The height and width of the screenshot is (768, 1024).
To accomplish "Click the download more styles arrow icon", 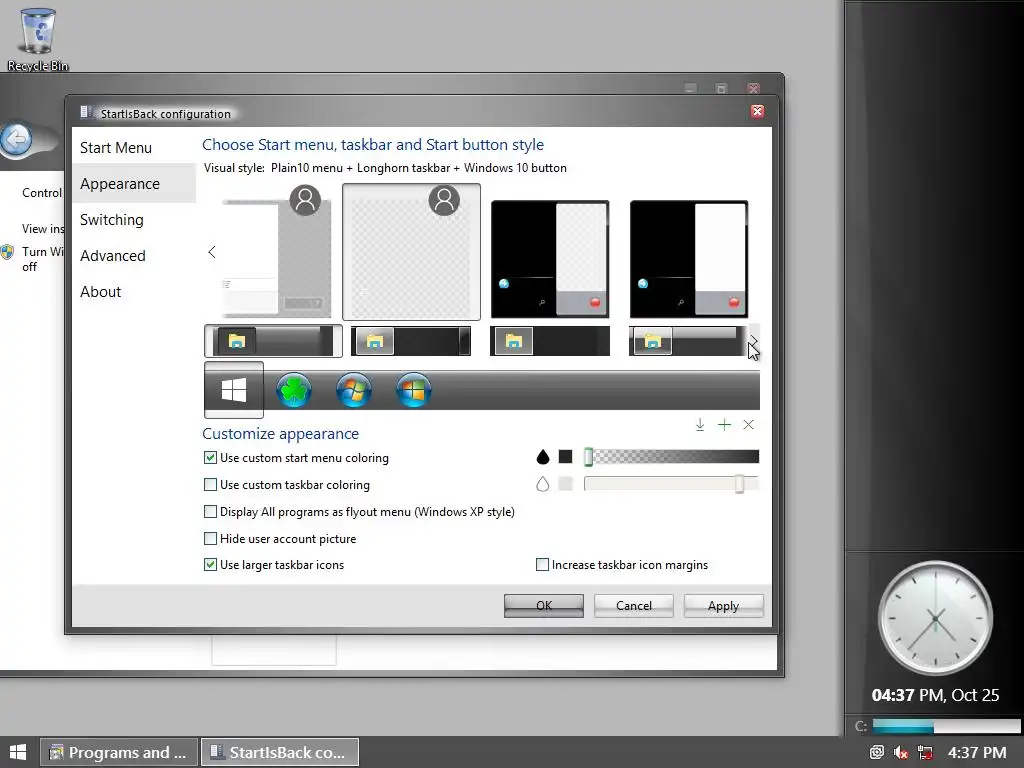I will click(699, 424).
